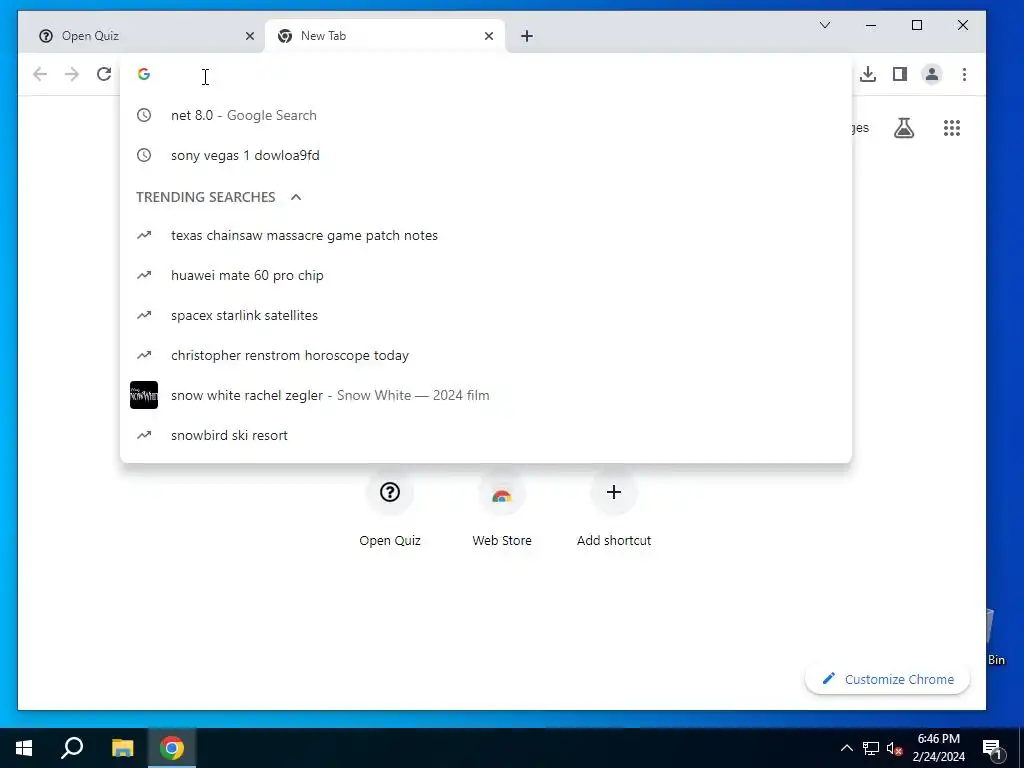Maximize the Chrome window

(x=917, y=25)
